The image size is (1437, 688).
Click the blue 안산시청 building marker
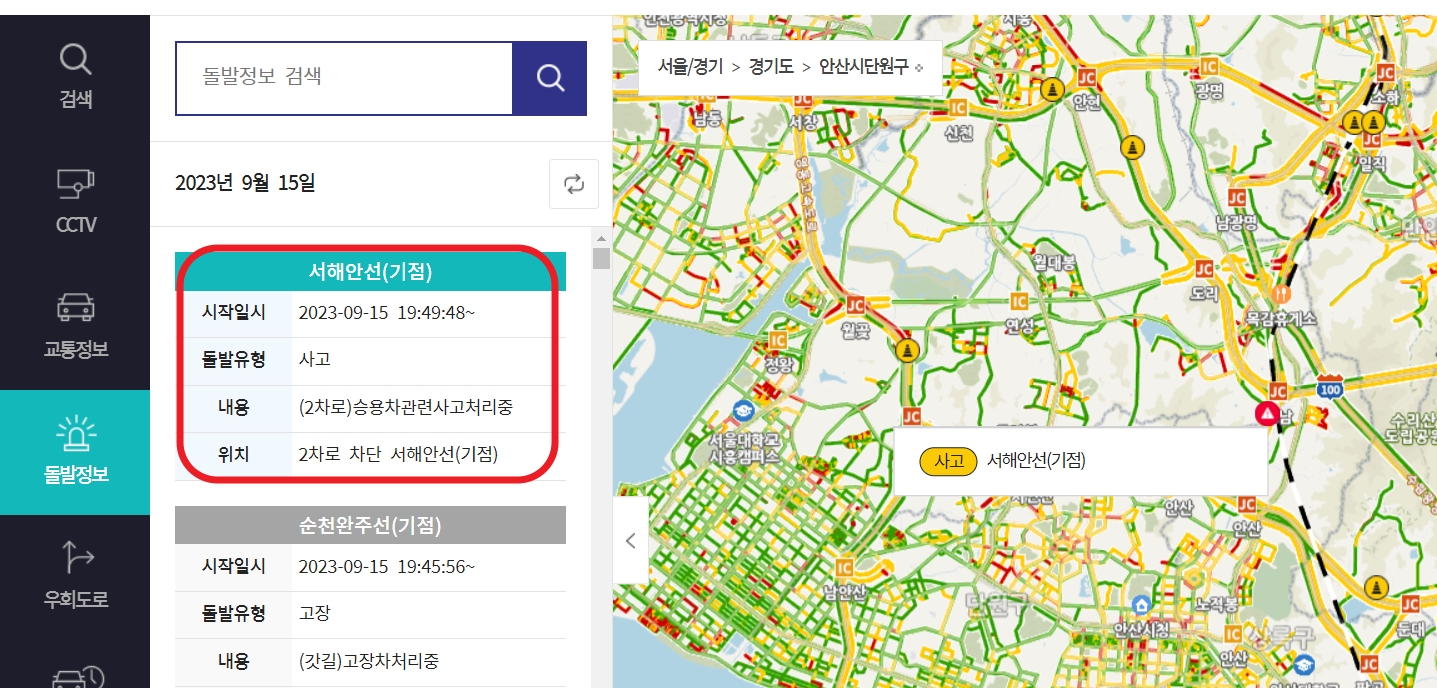[x=1140, y=602]
